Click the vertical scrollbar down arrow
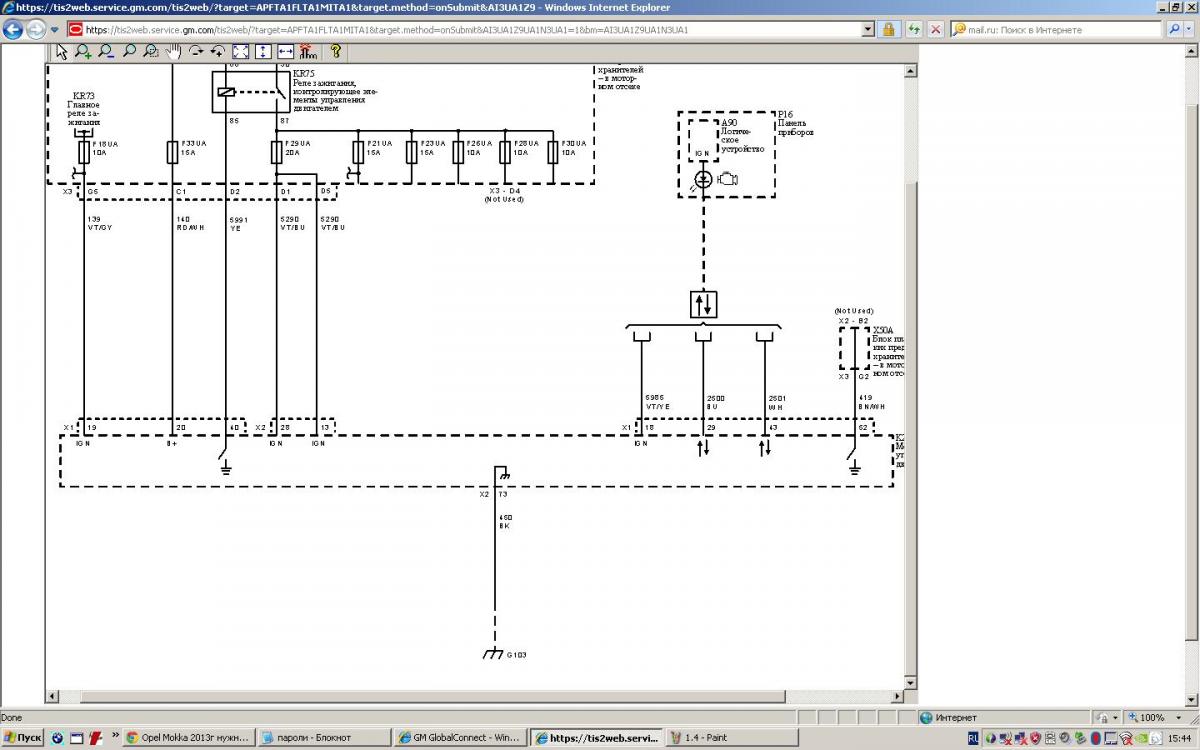The width and height of the screenshot is (1200, 750). coord(1191,701)
